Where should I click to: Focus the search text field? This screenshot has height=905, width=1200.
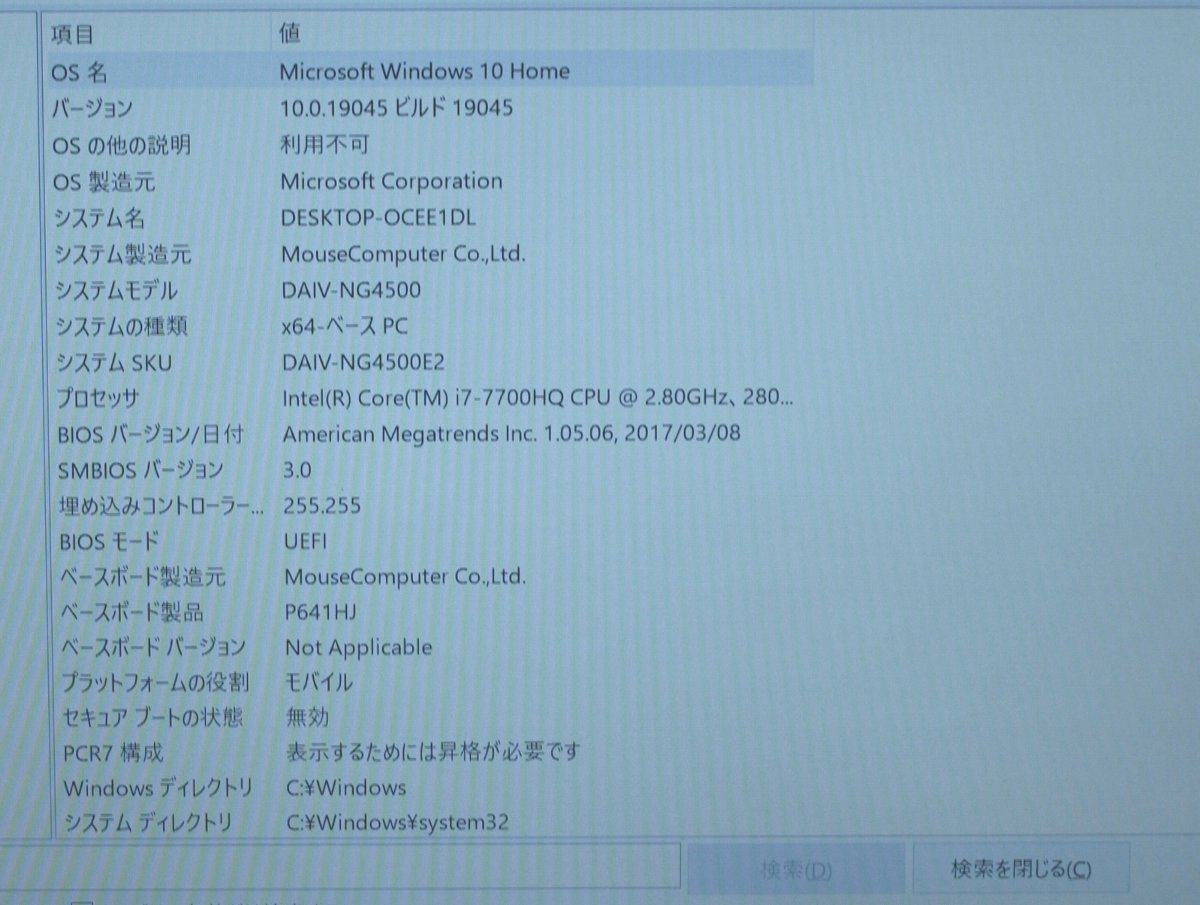click(x=340, y=868)
